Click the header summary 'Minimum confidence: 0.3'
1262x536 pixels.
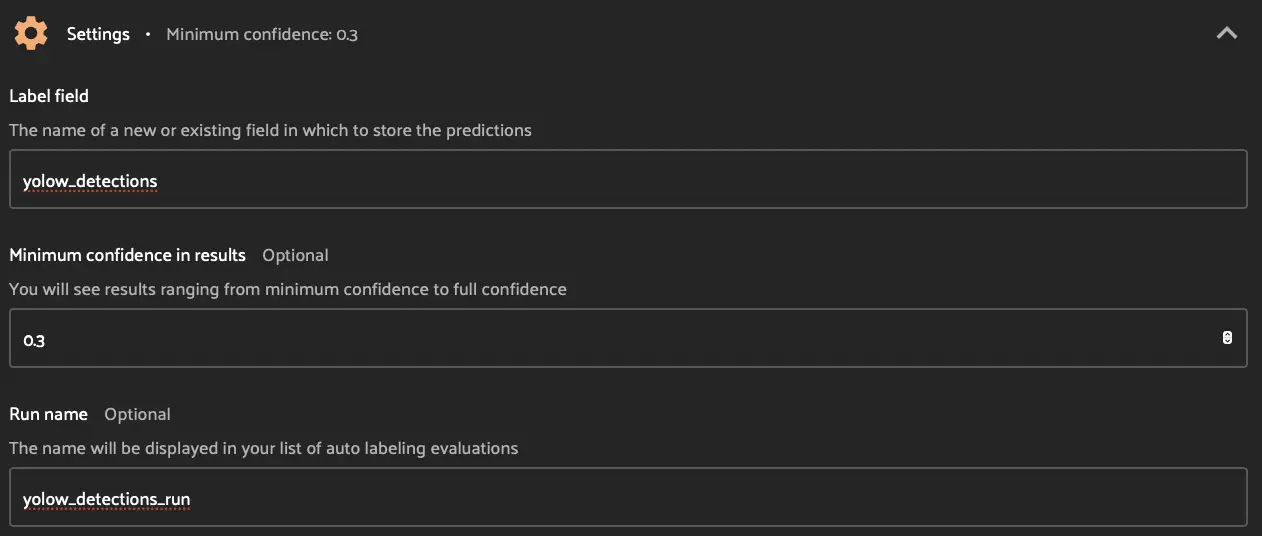click(x=262, y=35)
